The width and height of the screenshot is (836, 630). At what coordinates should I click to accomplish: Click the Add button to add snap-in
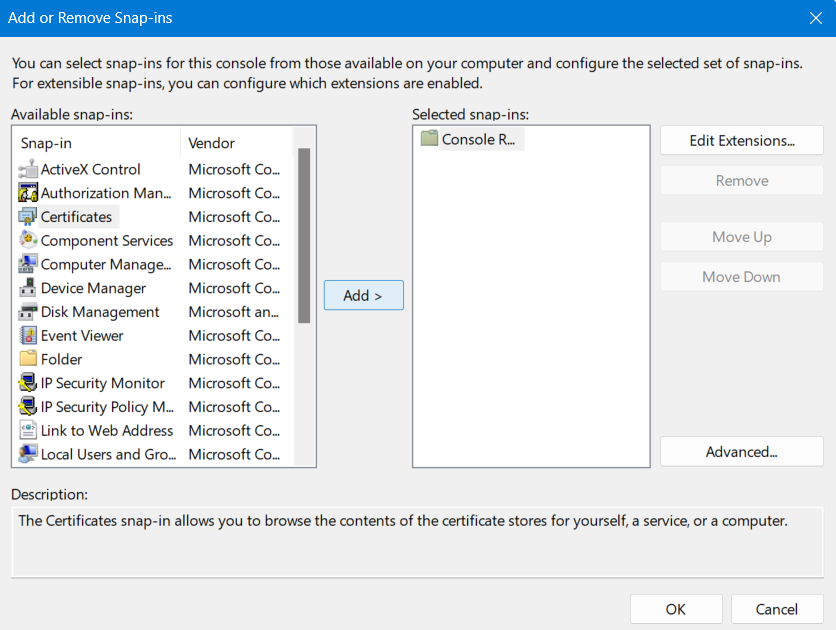363,295
